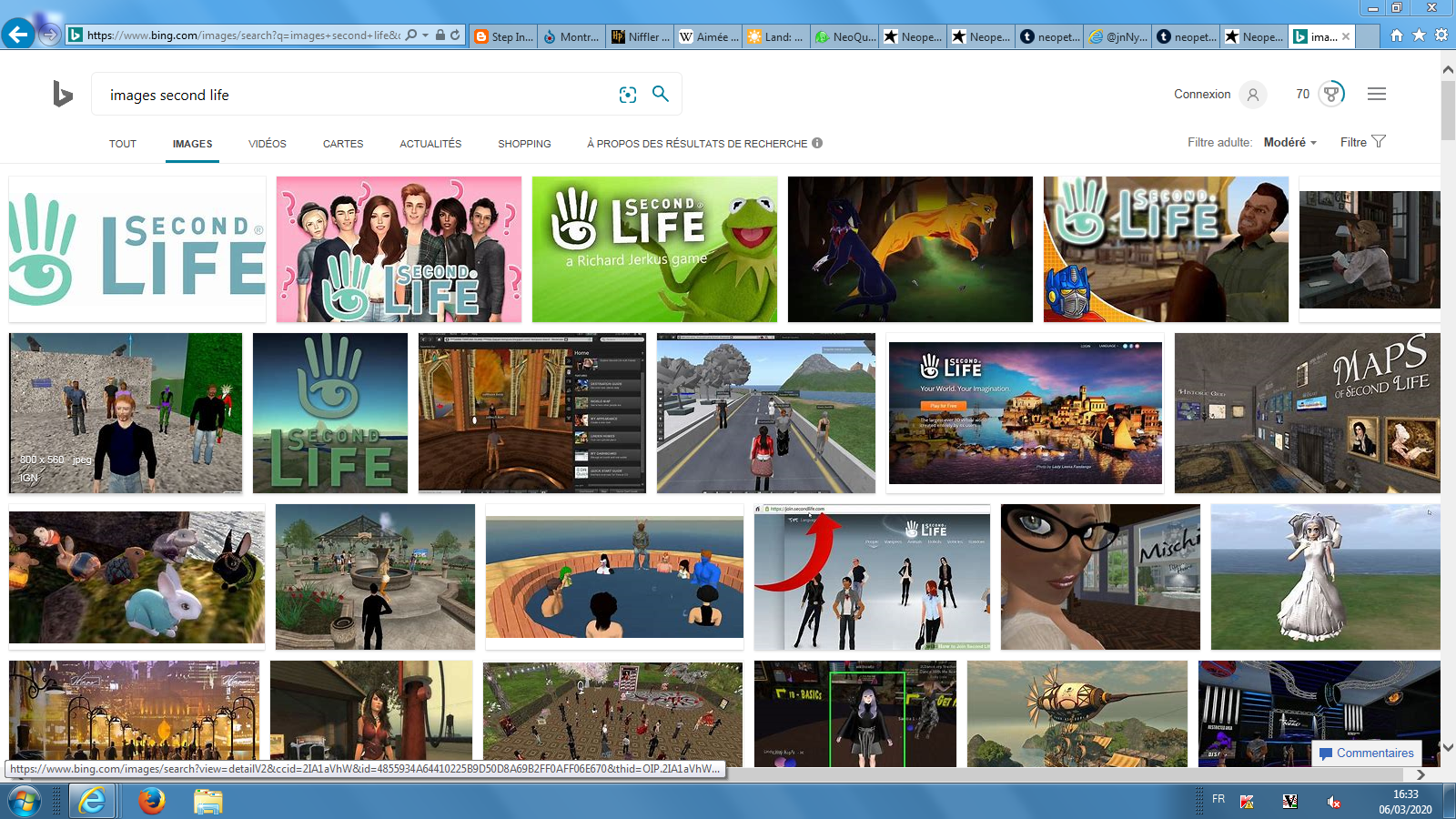Click the rewards points count 70

point(1302,94)
